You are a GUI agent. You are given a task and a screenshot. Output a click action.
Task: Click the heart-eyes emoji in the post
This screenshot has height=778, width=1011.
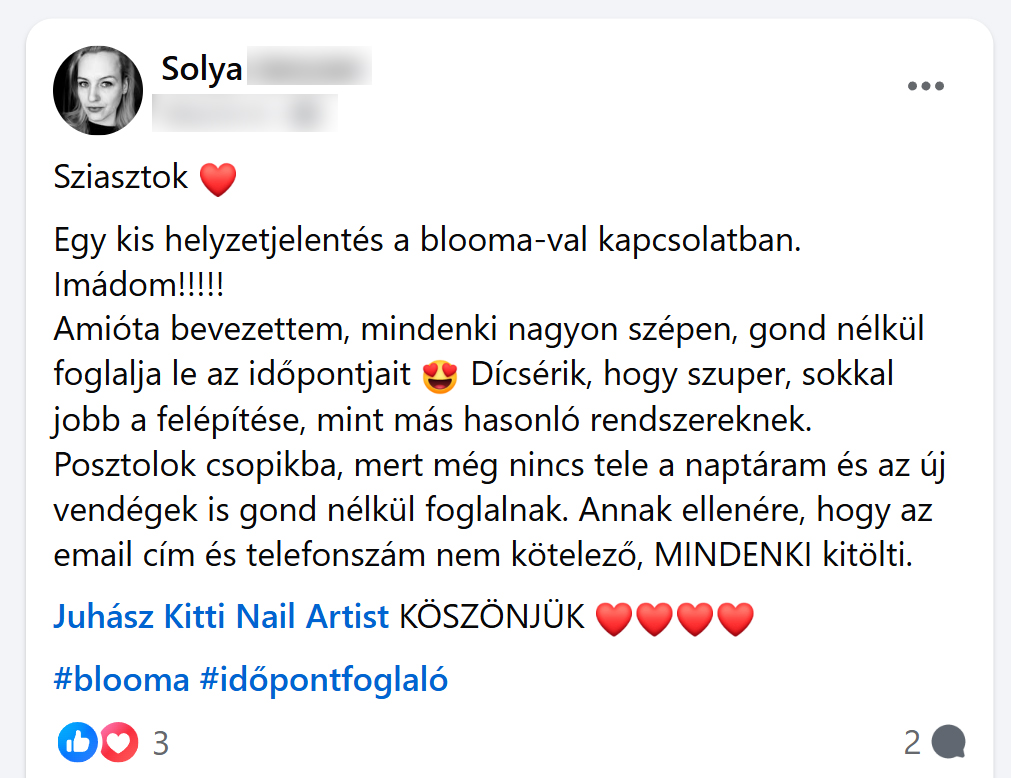440,376
